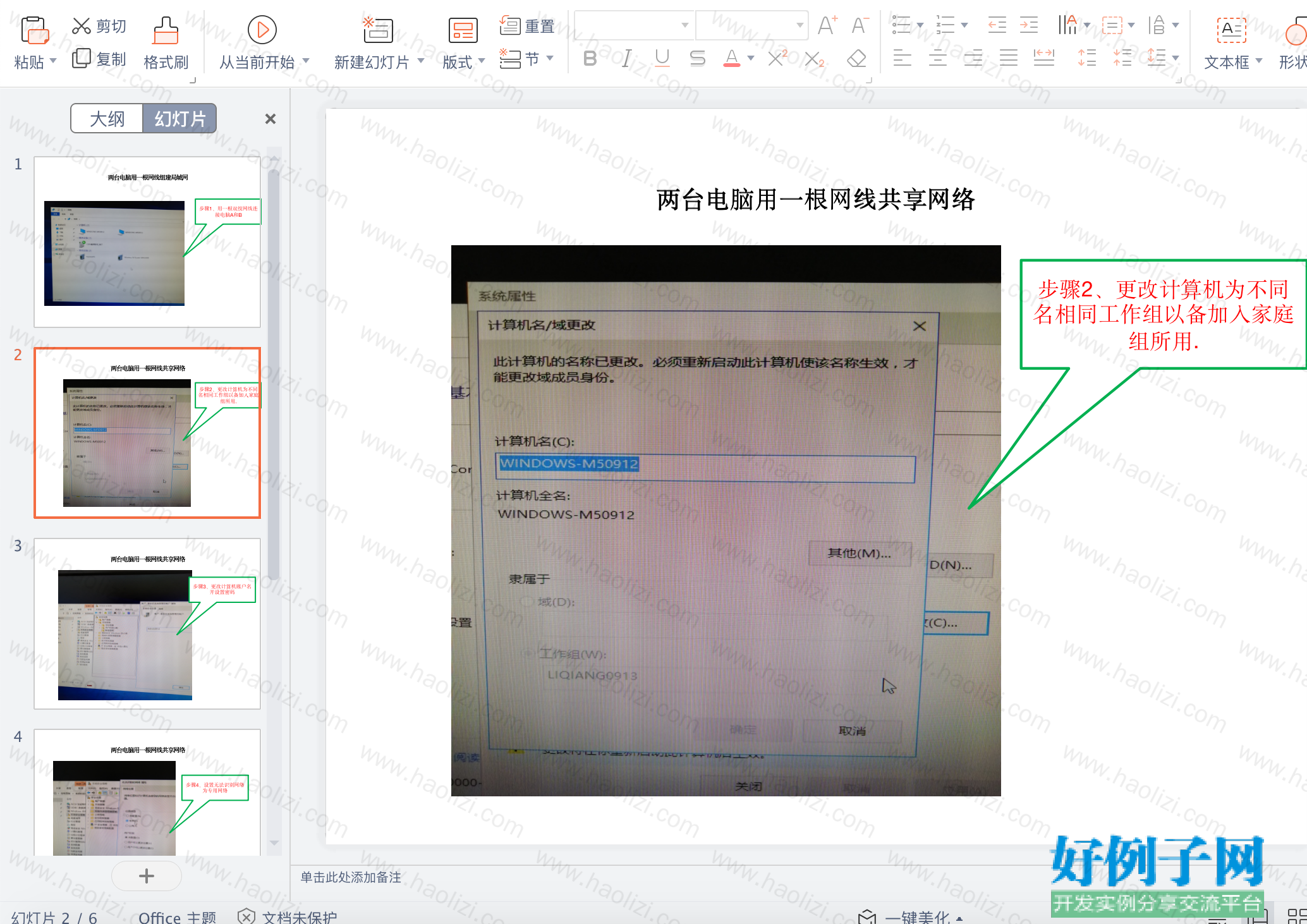1307x924 pixels.
Task: Expand the New Slide dropdown arrow
Action: click(x=420, y=61)
